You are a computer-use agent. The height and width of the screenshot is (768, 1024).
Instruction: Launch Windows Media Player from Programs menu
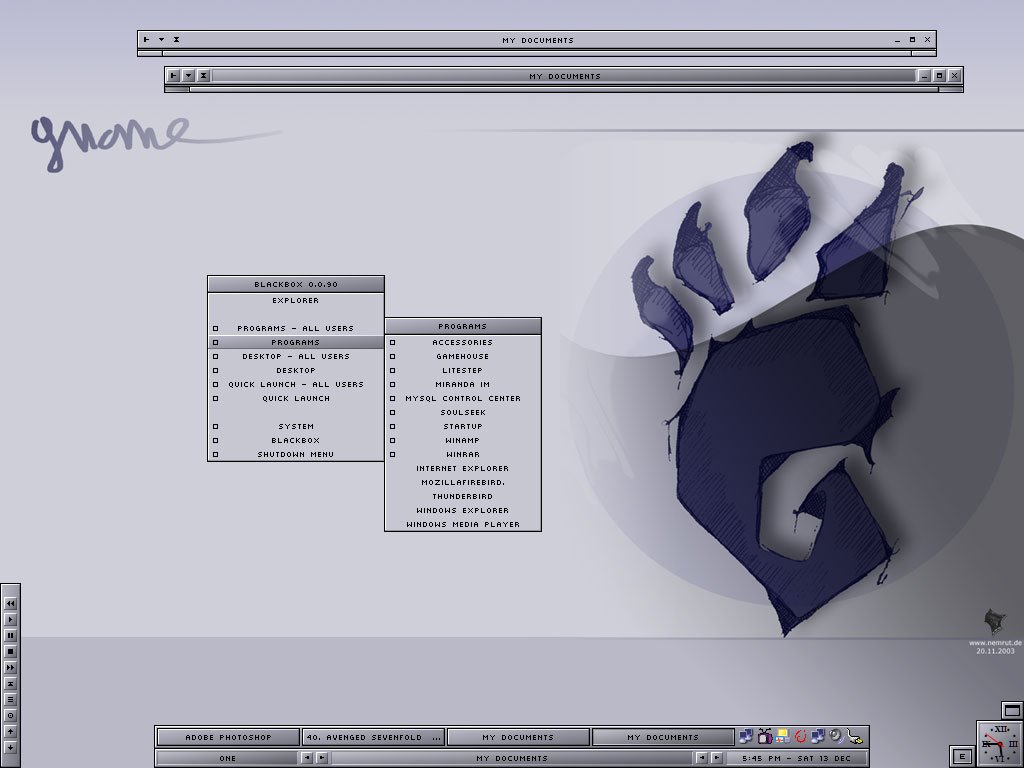(463, 524)
